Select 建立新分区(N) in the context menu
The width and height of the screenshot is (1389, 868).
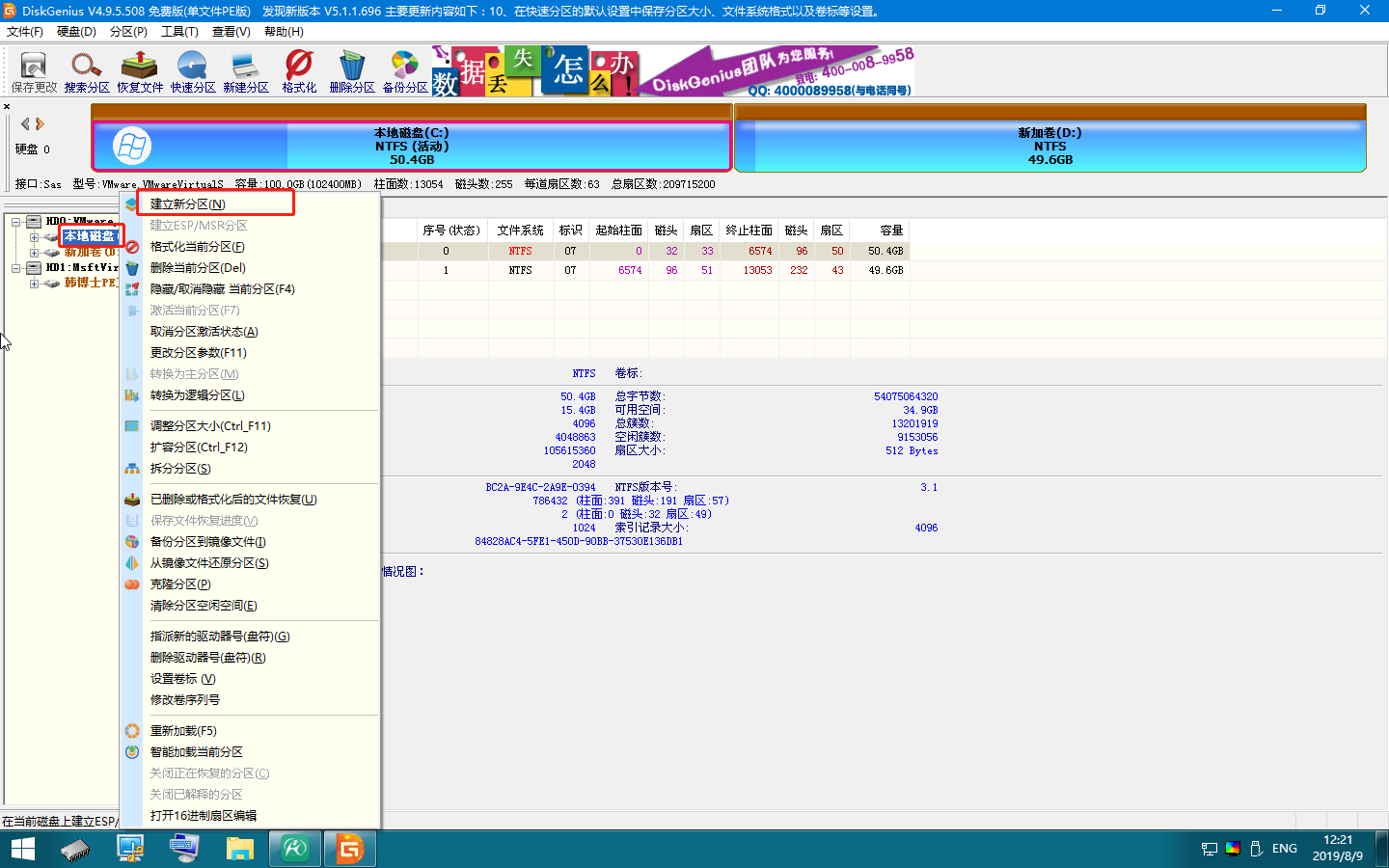pyautogui.click(x=188, y=203)
